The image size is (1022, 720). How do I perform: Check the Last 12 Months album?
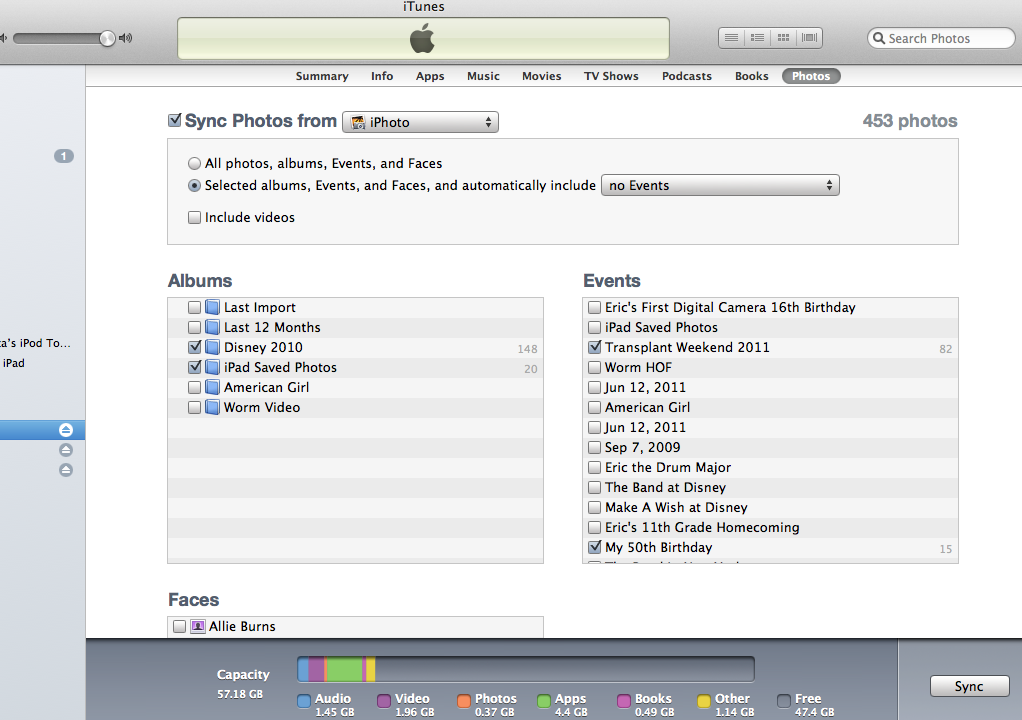pyautogui.click(x=194, y=327)
